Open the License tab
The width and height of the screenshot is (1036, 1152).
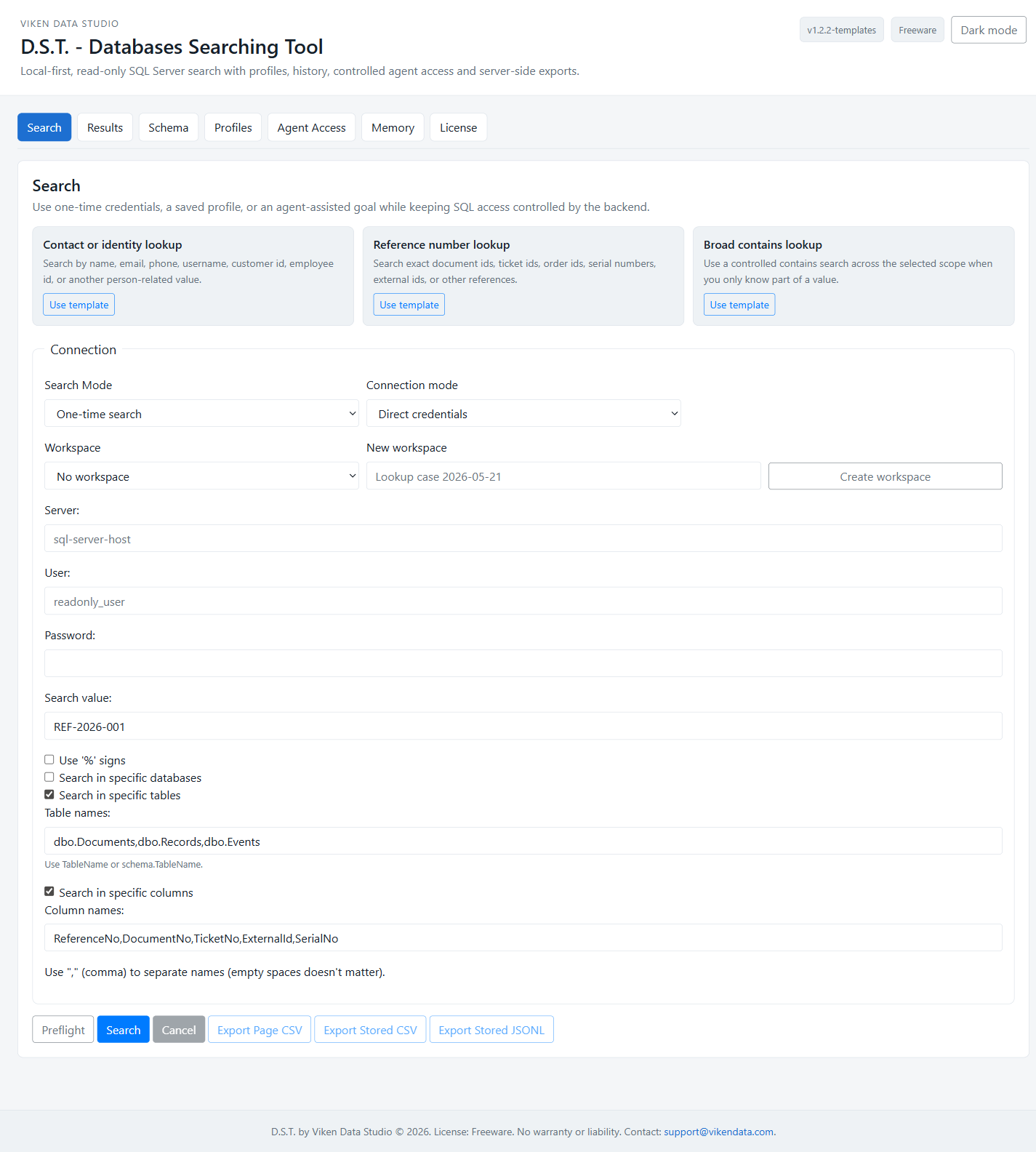tap(458, 127)
